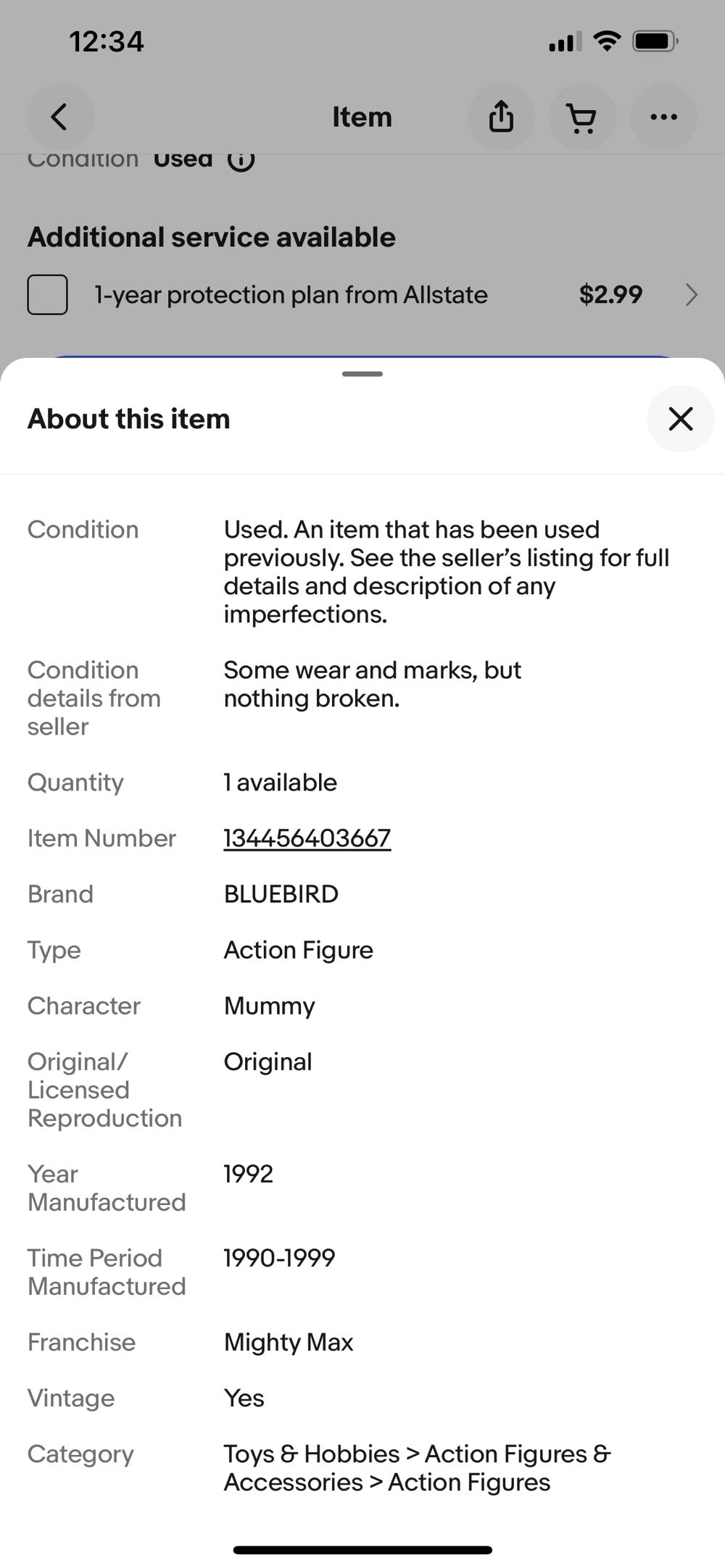Viewport: 725px width, 1568px height.
Task: Check the Allstate protection plan checkbox
Action: pos(48,295)
